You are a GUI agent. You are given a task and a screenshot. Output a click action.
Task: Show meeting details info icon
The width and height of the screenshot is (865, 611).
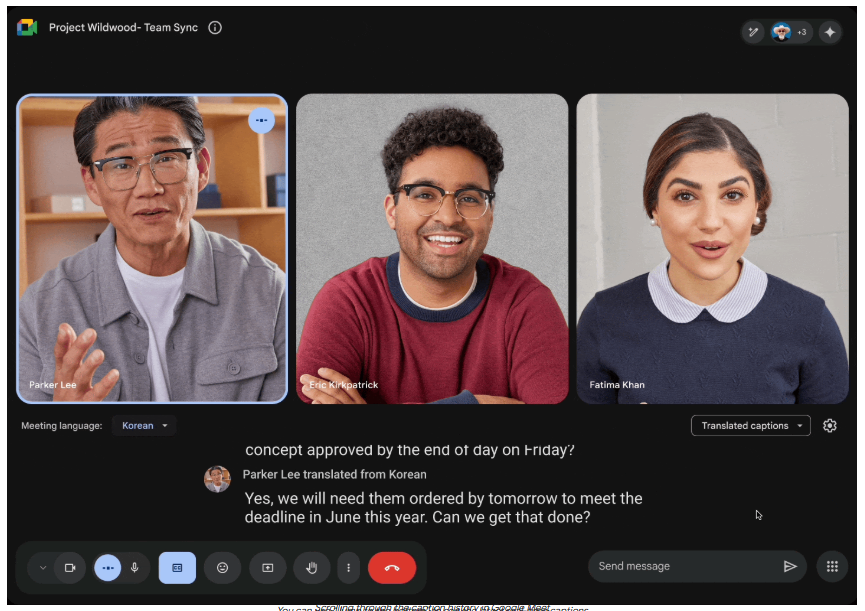215,28
